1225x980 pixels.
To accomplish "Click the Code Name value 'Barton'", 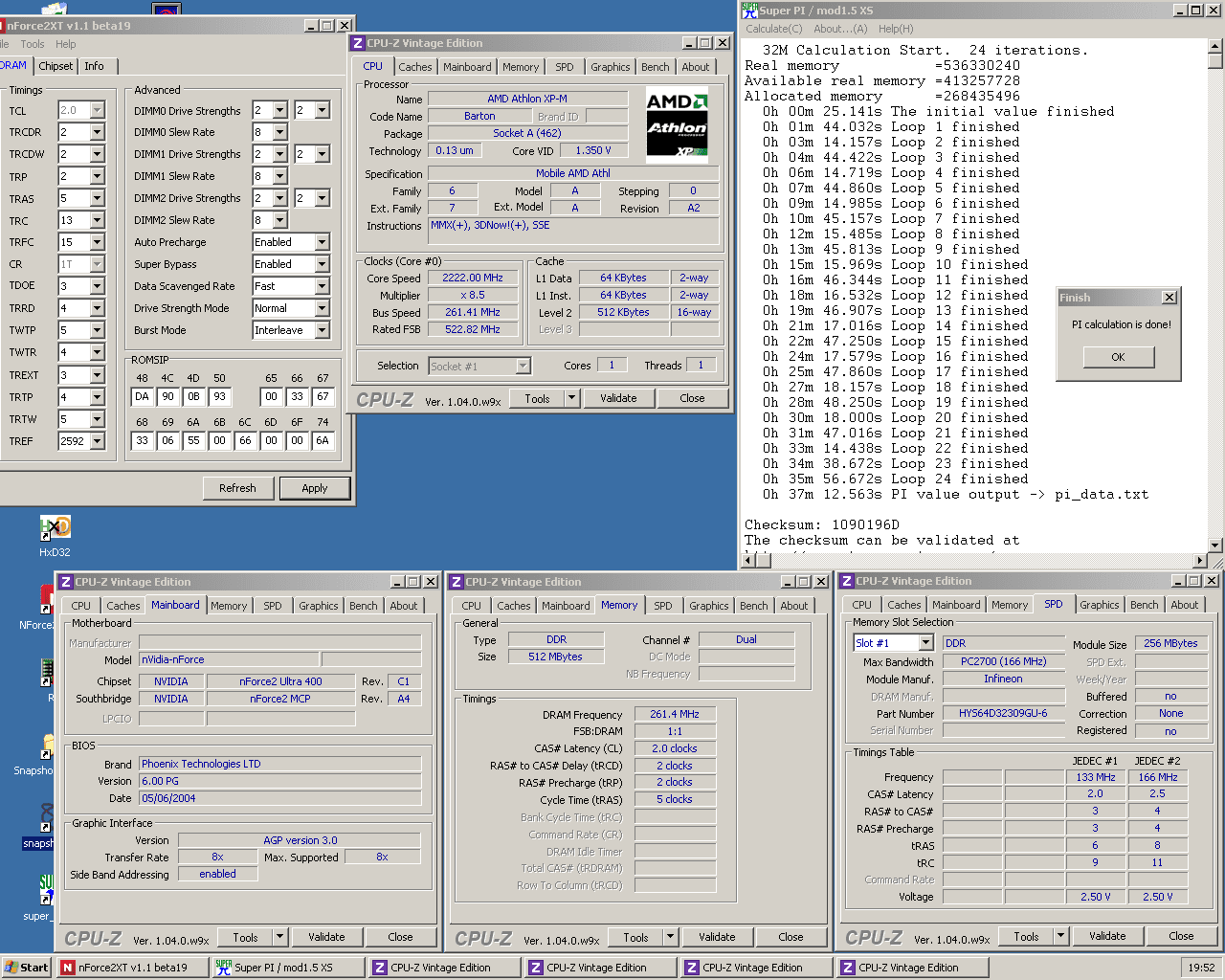I will point(479,116).
